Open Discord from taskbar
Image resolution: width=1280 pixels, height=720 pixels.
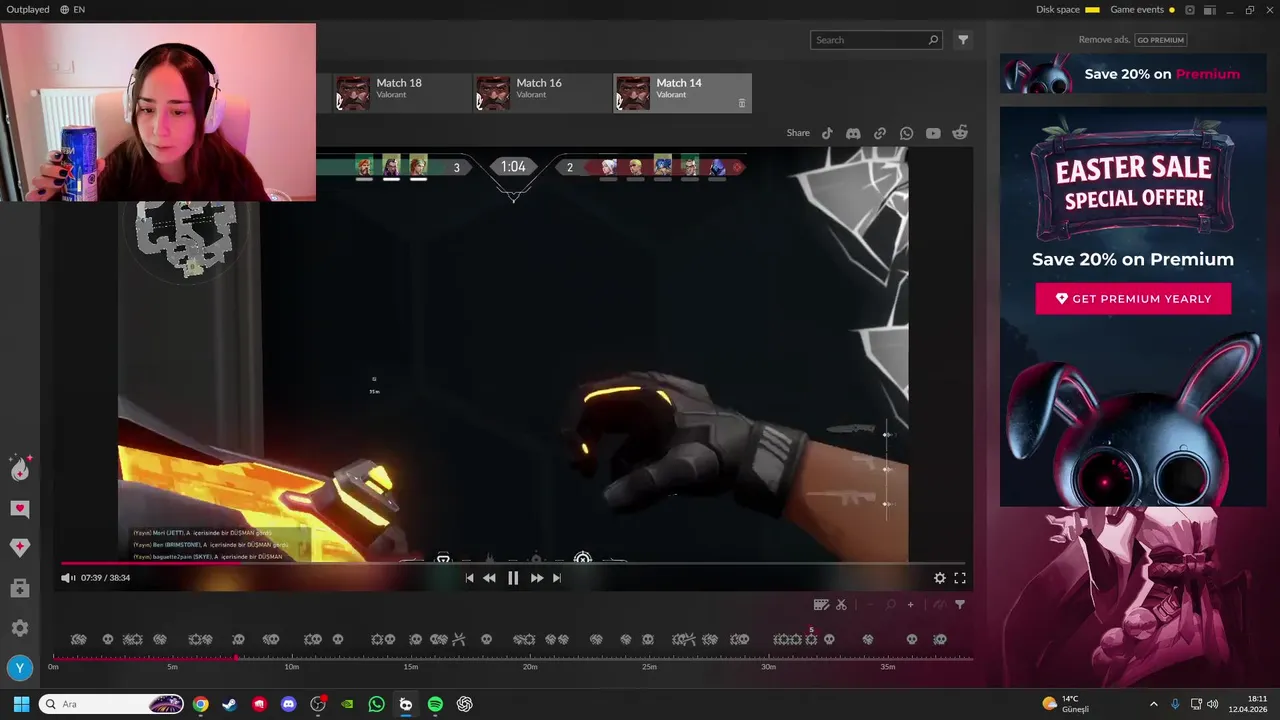click(x=289, y=704)
